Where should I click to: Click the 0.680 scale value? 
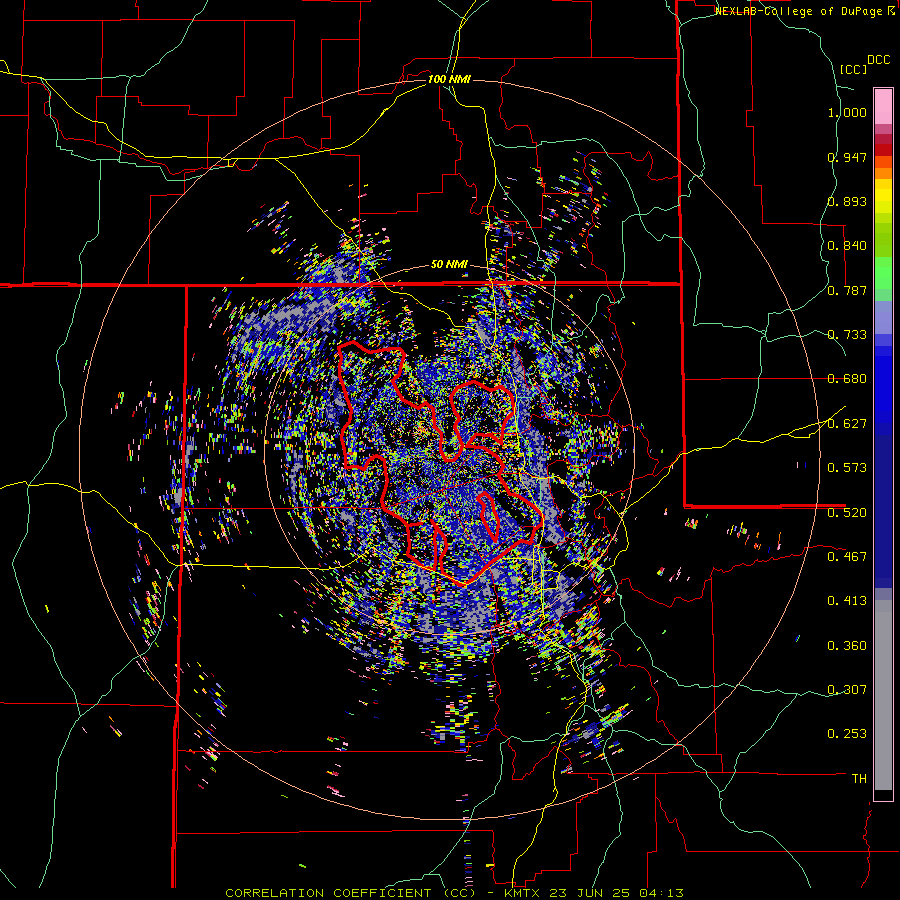tap(847, 379)
